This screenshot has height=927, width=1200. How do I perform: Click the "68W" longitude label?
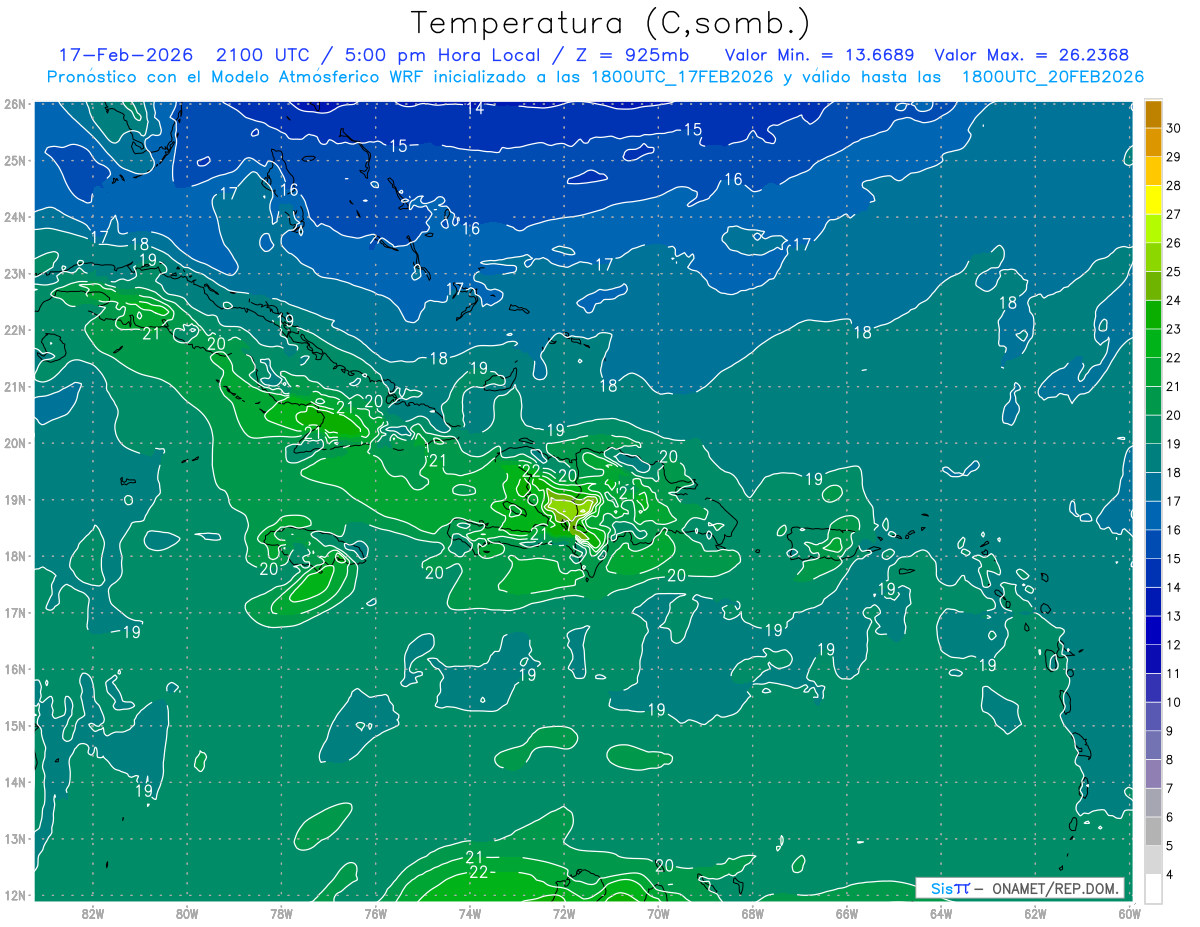pyautogui.click(x=753, y=914)
